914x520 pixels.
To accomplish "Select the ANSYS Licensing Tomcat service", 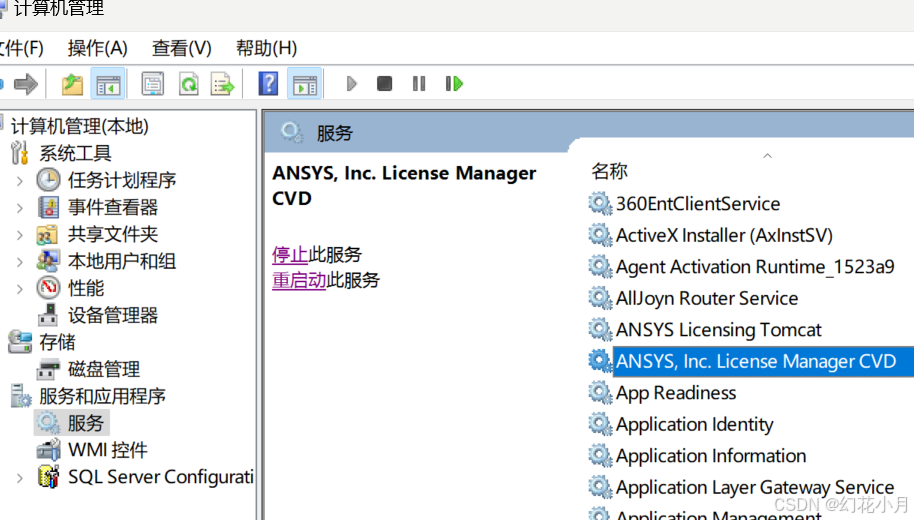I will click(x=718, y=330).
